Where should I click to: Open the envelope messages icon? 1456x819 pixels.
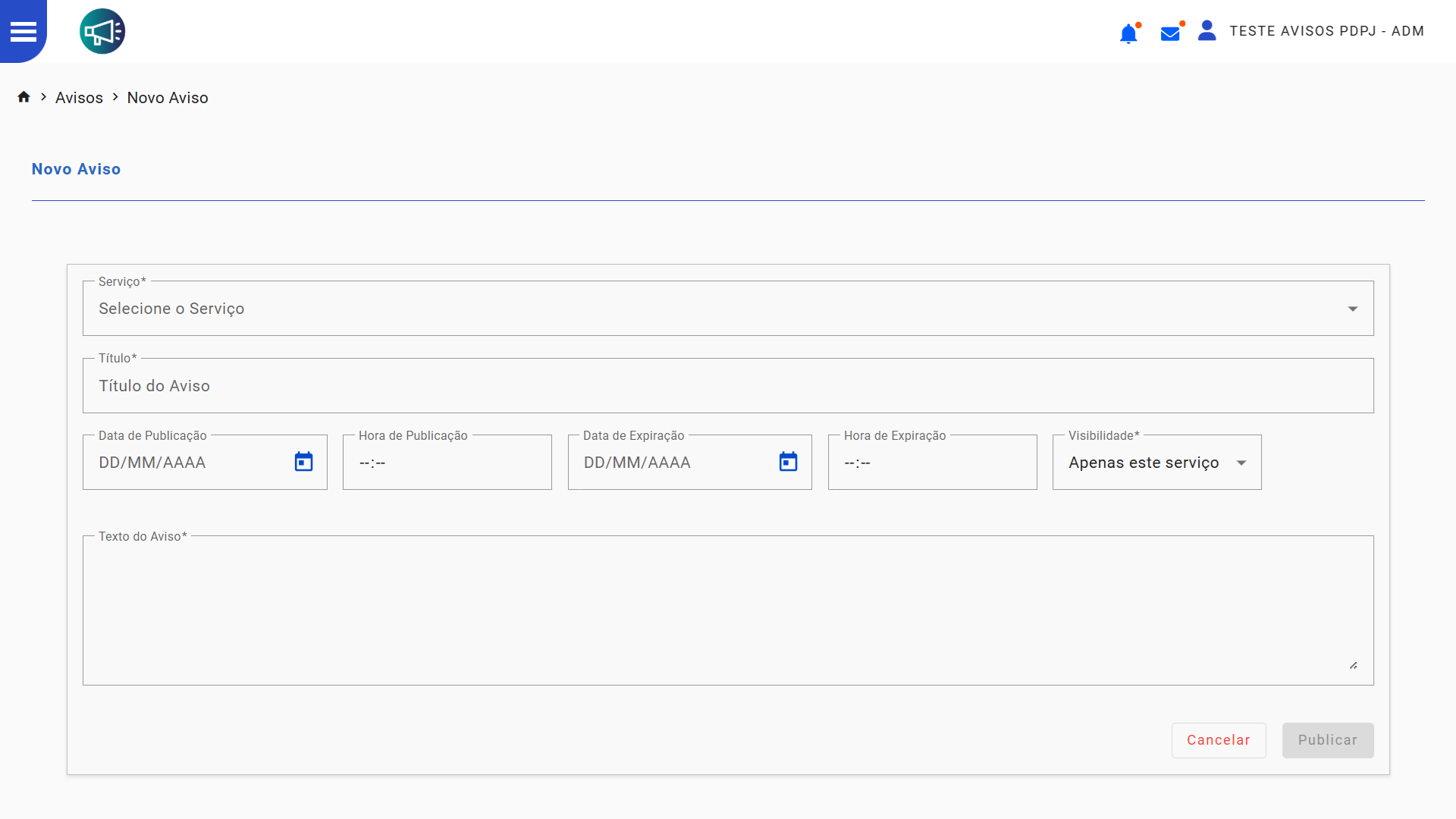click(x=1170, y=33)
